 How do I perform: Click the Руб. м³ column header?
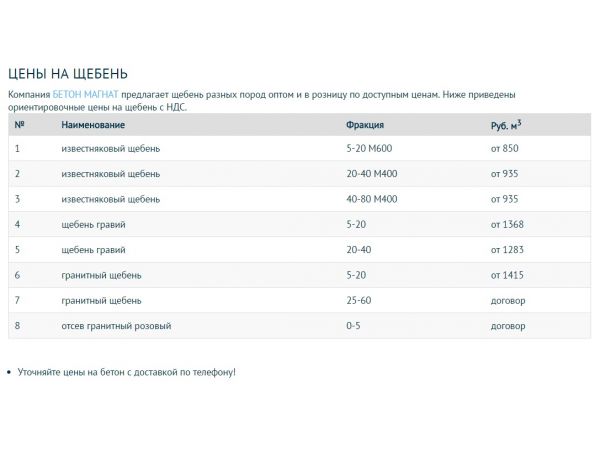pos(506,125)
